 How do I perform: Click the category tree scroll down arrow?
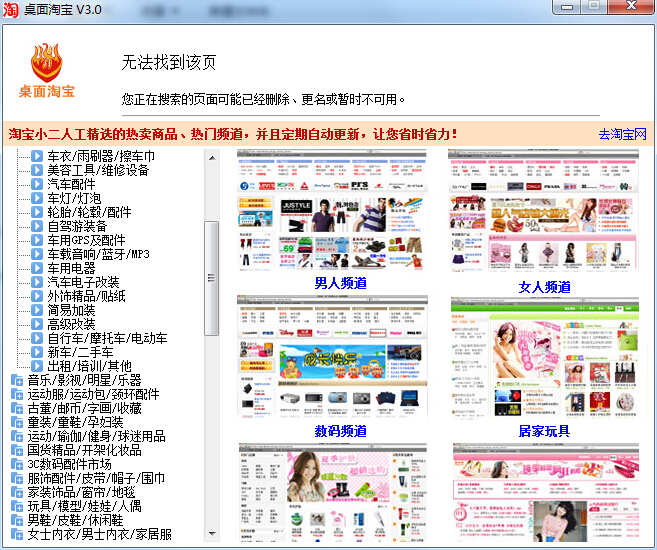click(x=212, y=534)
